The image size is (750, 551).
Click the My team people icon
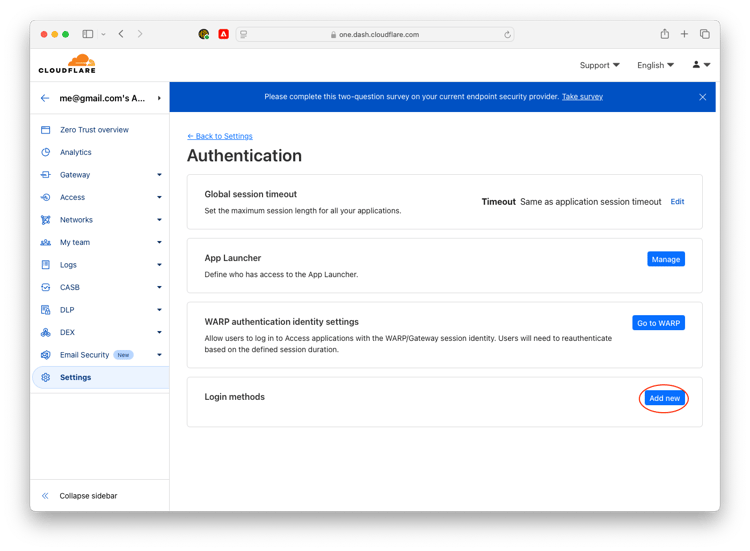[x=45, y=242]
